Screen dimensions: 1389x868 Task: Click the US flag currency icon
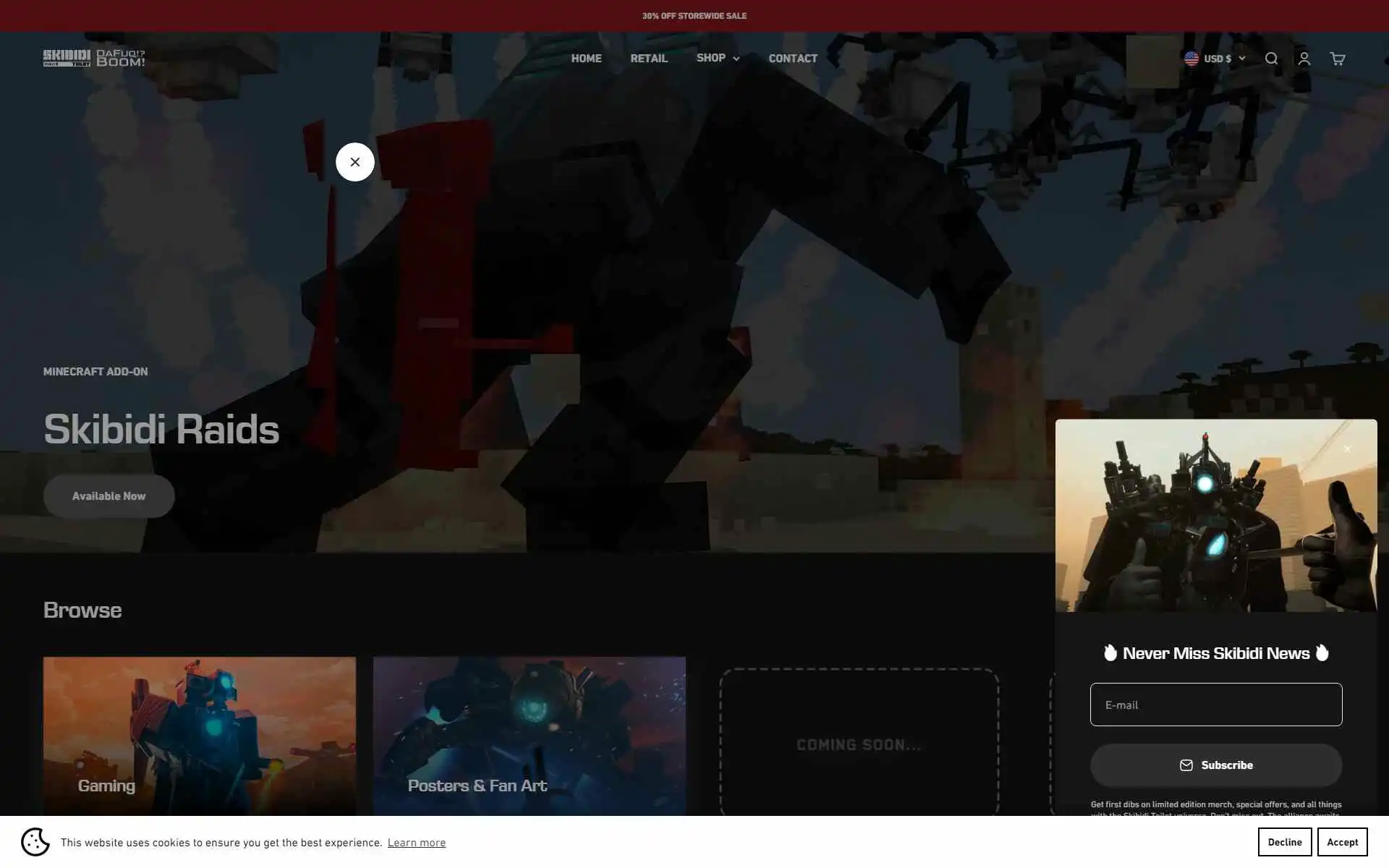1191,59
